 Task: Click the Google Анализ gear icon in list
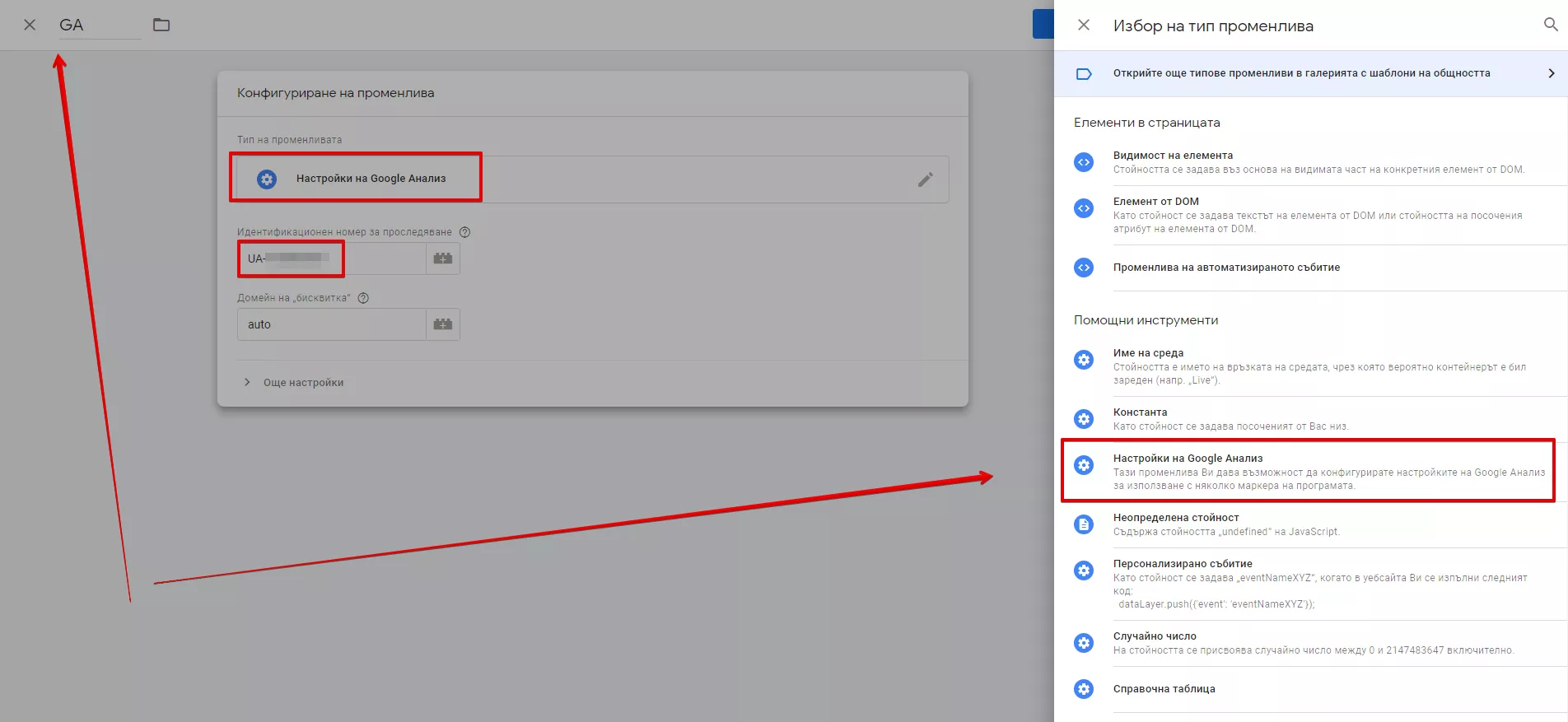click(1084, 465)
